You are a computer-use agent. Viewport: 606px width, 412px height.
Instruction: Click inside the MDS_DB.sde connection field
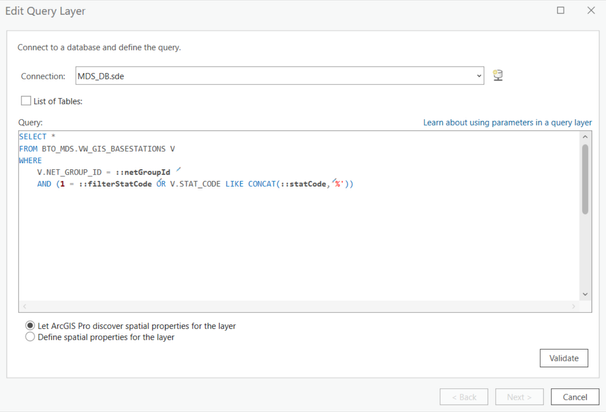pos(275,76)
